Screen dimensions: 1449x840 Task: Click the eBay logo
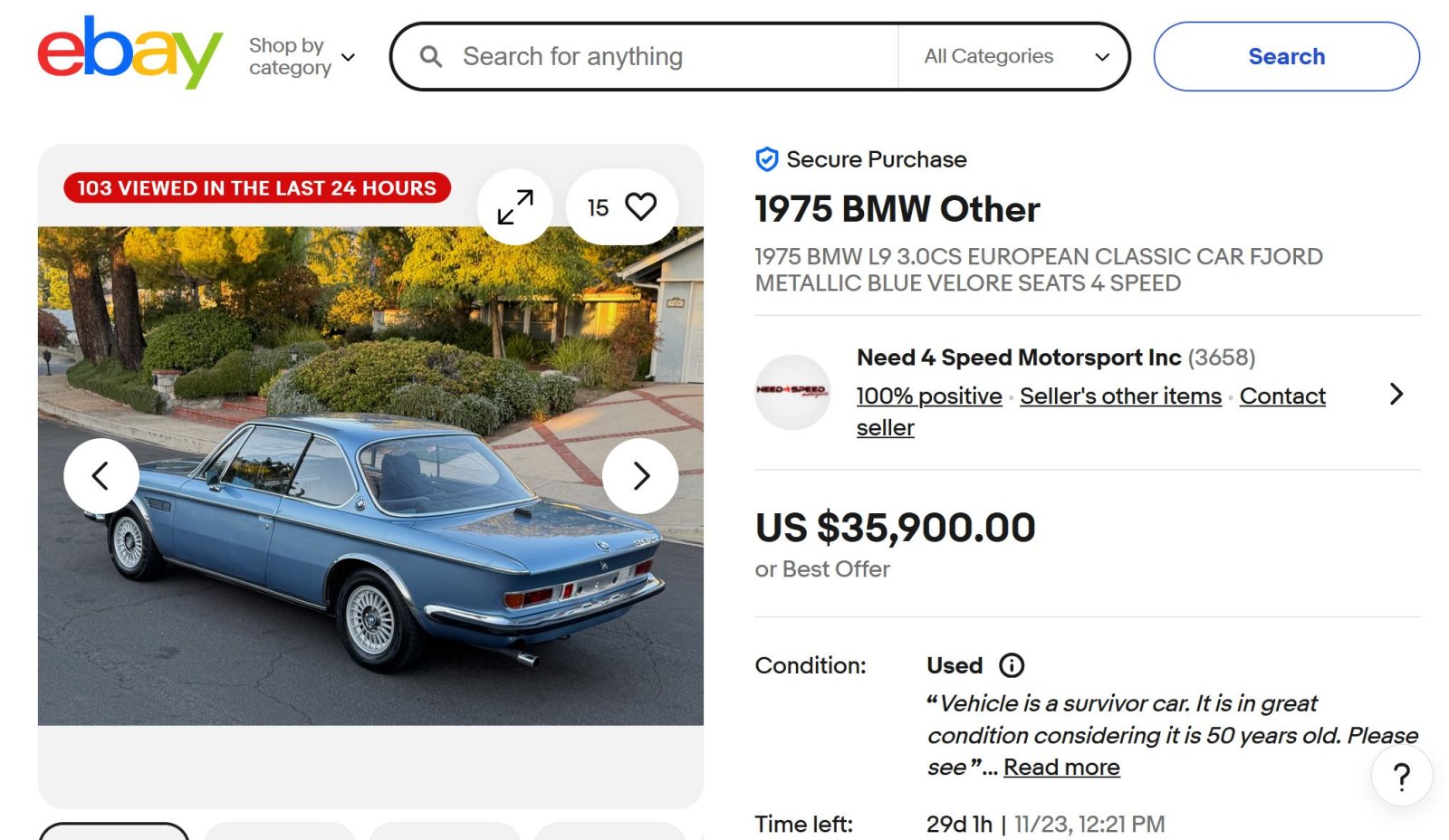(x=130, y=52)
